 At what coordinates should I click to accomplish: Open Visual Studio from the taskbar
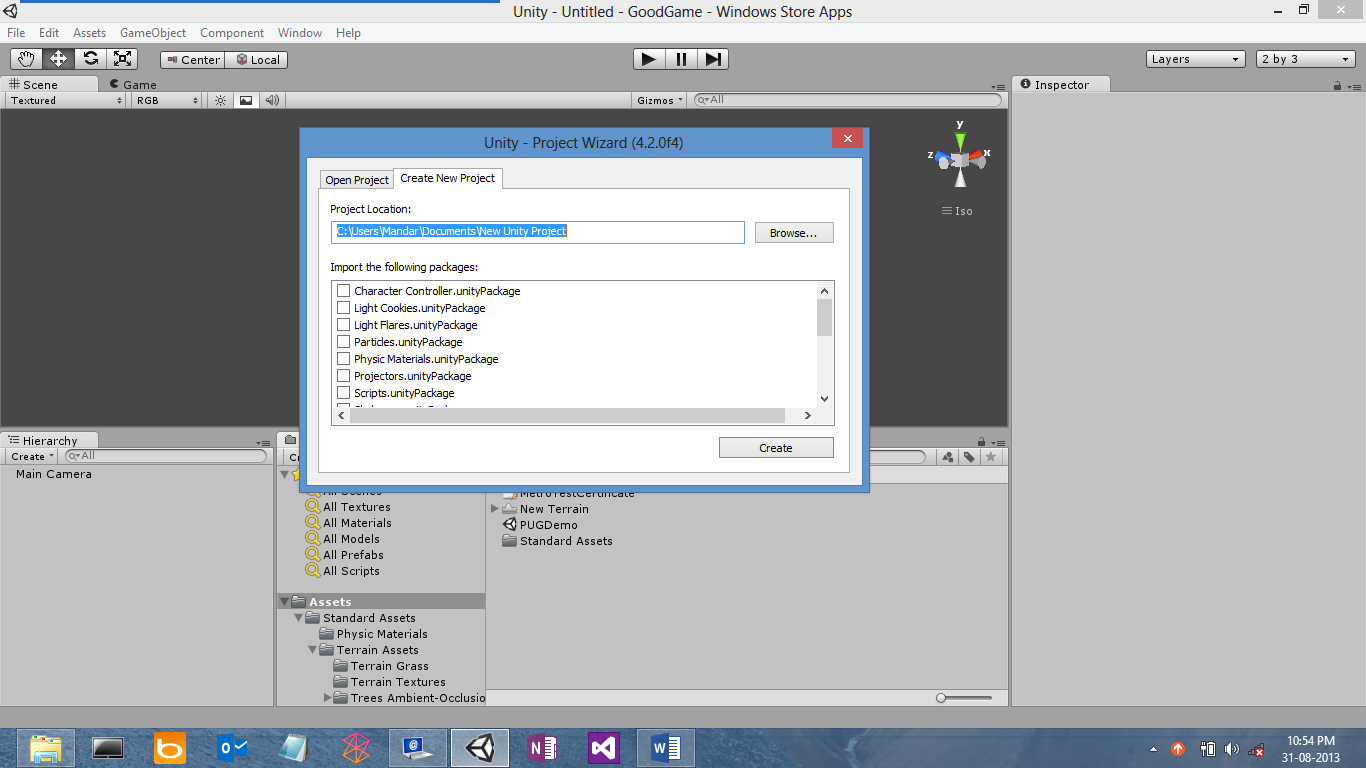click(x=604, y=748)
